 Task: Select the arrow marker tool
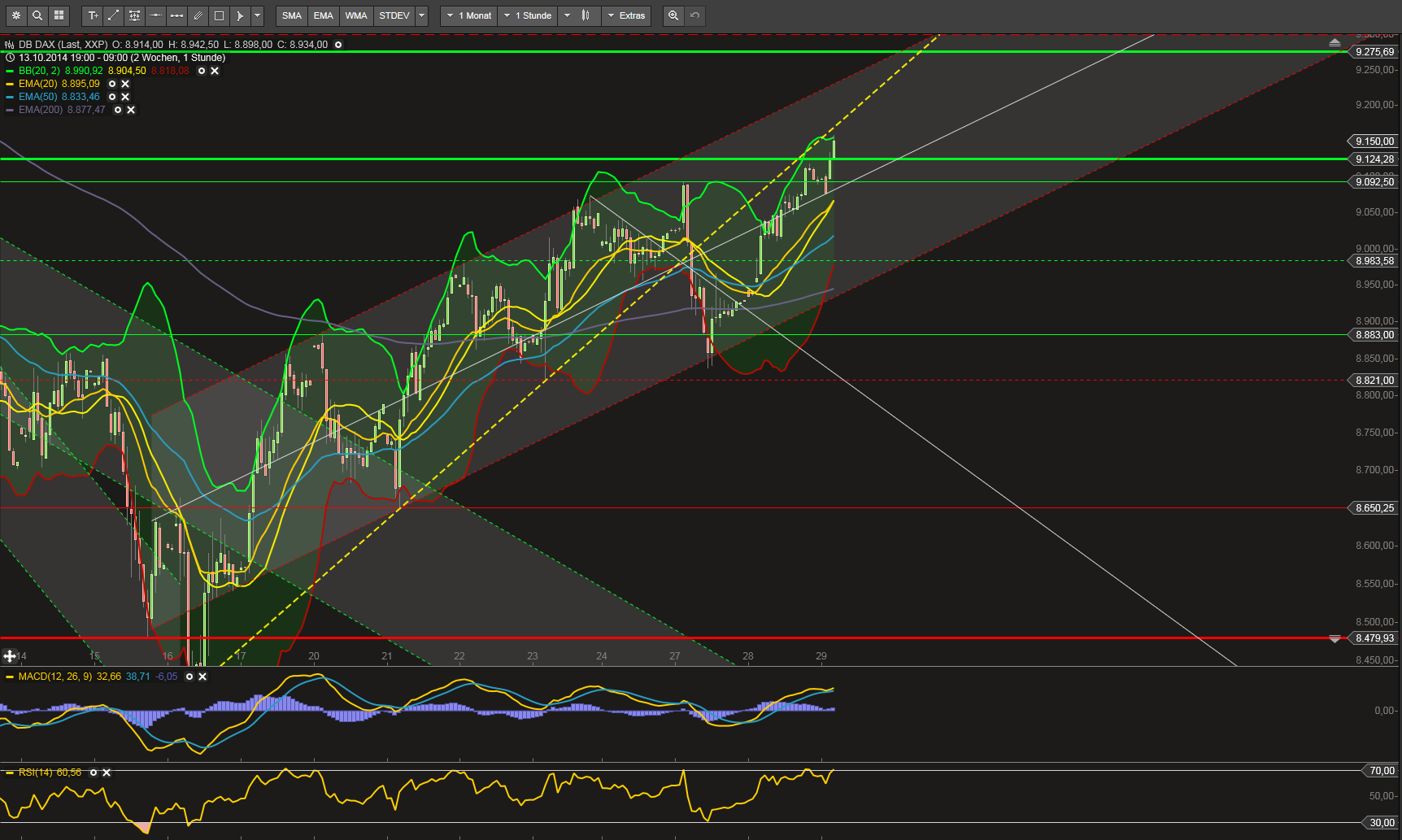[x=240, y=15]
